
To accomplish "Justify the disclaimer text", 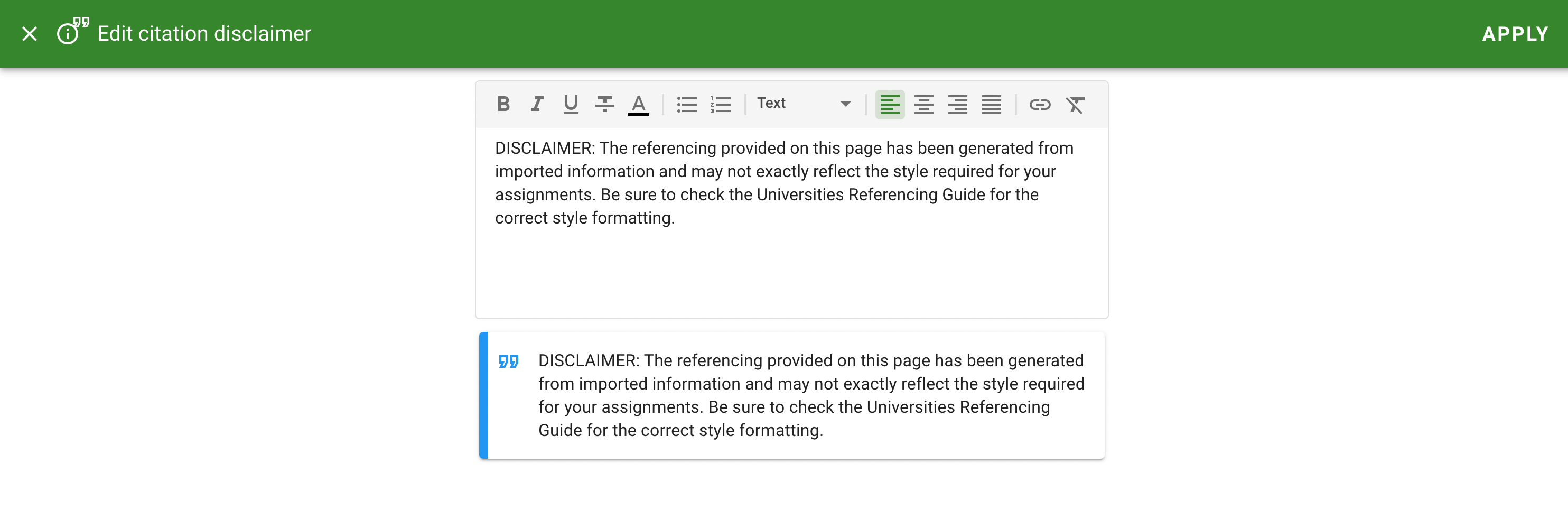I will [x=991, y=104].
